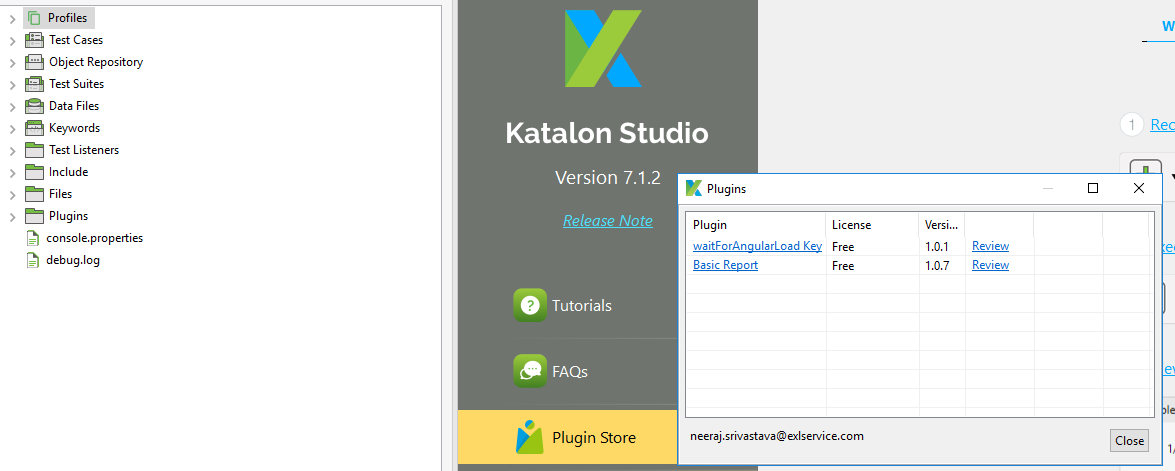The width and height of the screenshot is (1175, 471).
Task: Expand the Test Suites node
Action: (x=12, y=85)
